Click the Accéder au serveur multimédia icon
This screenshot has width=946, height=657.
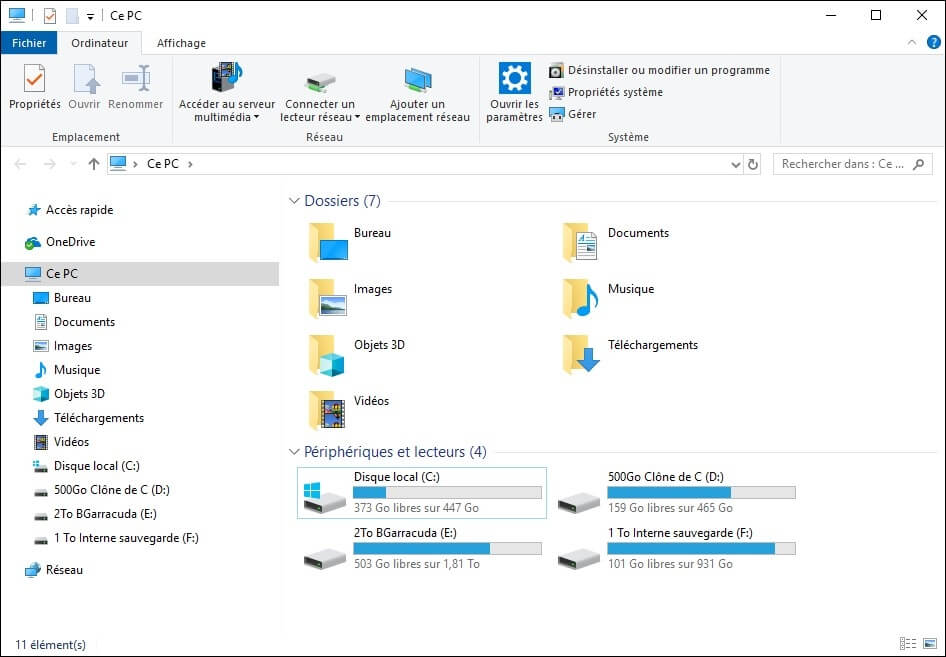pos(226,90)
